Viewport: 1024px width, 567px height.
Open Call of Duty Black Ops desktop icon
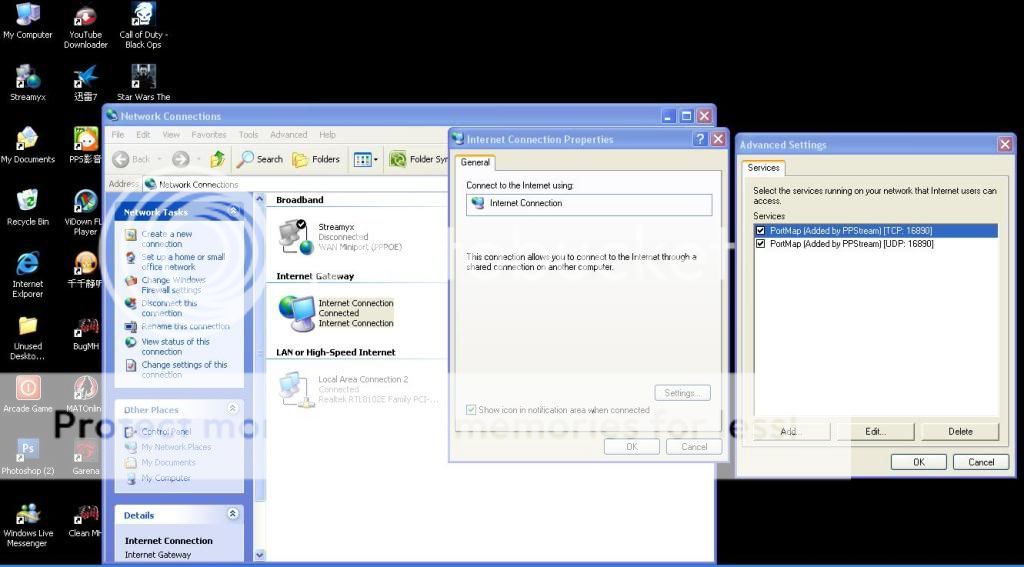(x=143, y=15)
